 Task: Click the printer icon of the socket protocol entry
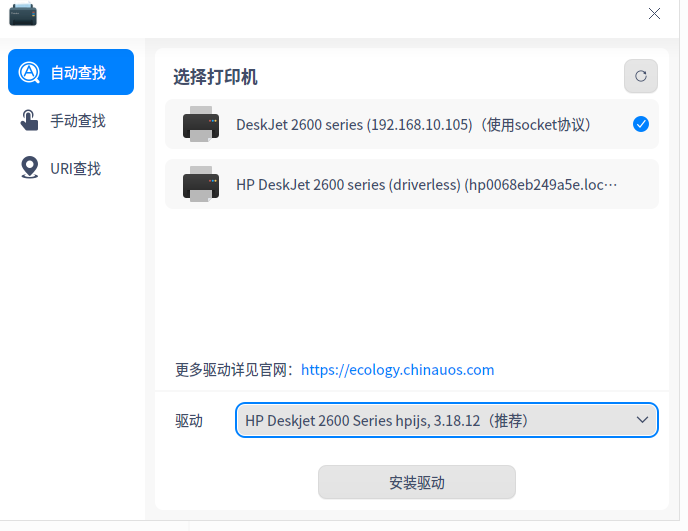click(x=201, y=124)
